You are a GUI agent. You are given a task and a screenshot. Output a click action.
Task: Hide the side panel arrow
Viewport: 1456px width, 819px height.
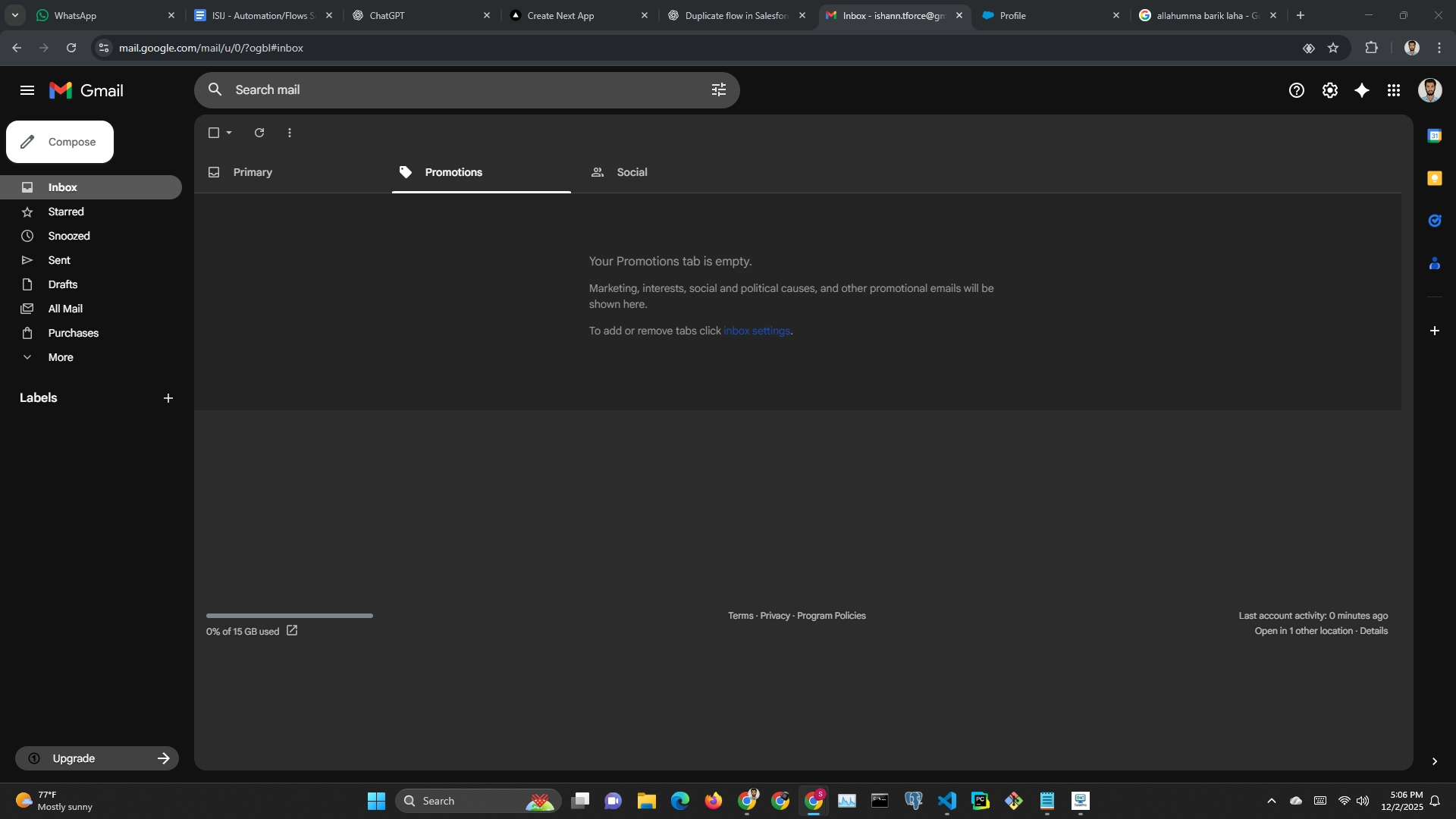(x=1434, y=761)
